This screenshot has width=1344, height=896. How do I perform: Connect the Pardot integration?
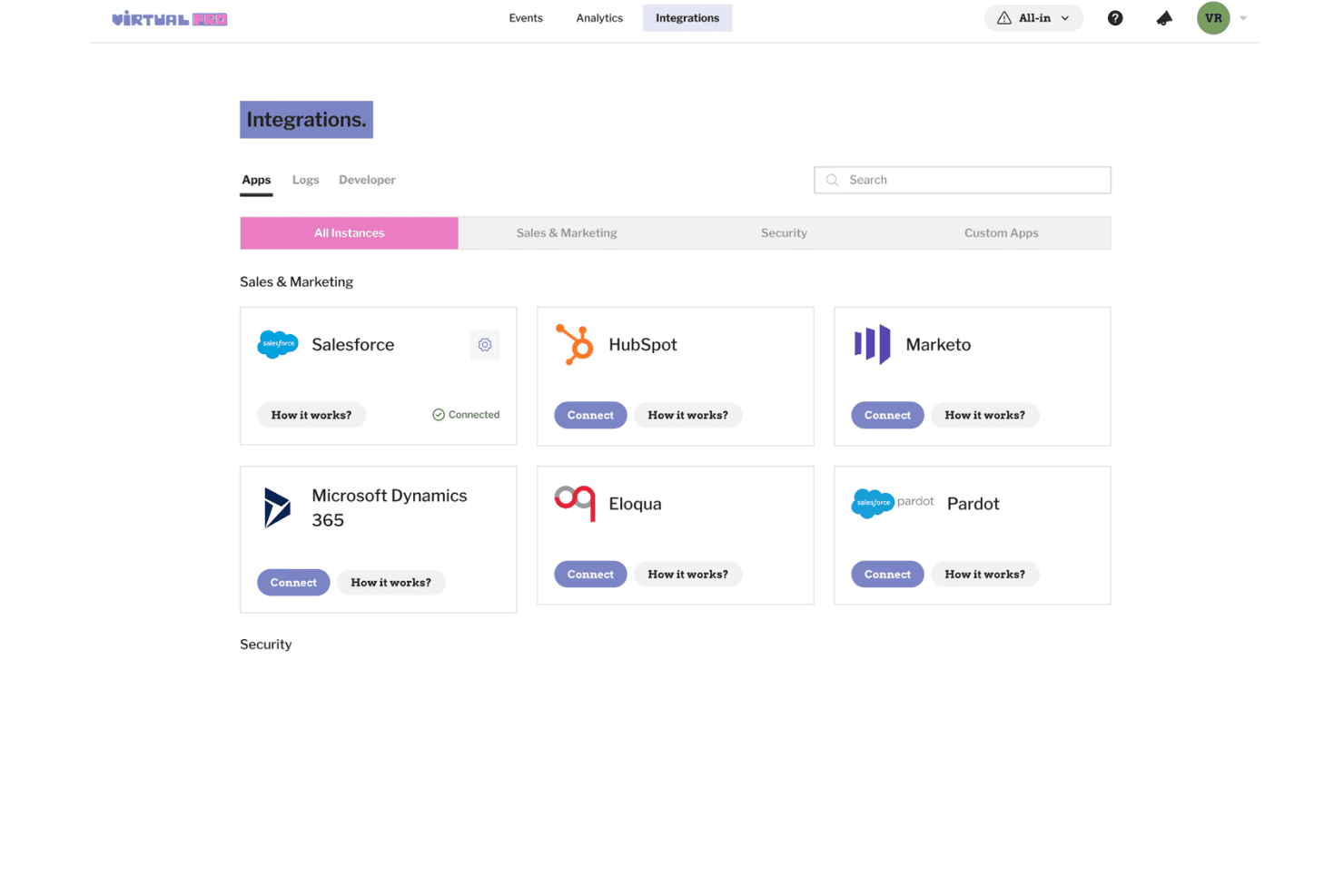(887, 574)
